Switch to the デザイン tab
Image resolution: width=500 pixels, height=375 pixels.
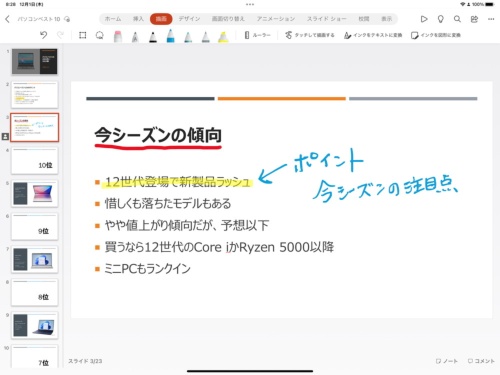(189, 19)
